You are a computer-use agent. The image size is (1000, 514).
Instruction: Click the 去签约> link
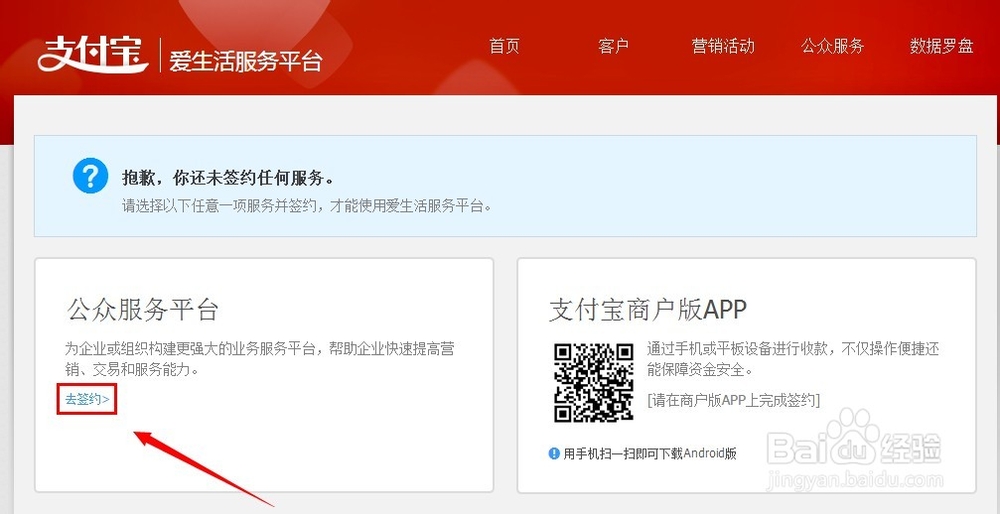point(87,399)
